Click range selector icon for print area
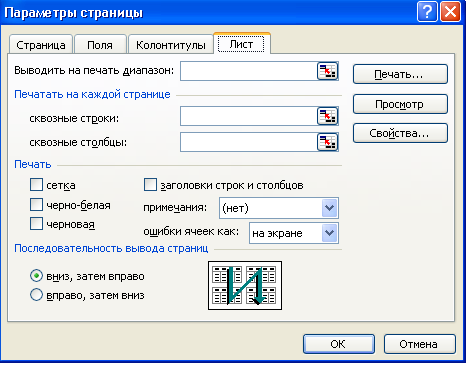This screenshot has width=468, height=365. (327, 71)
